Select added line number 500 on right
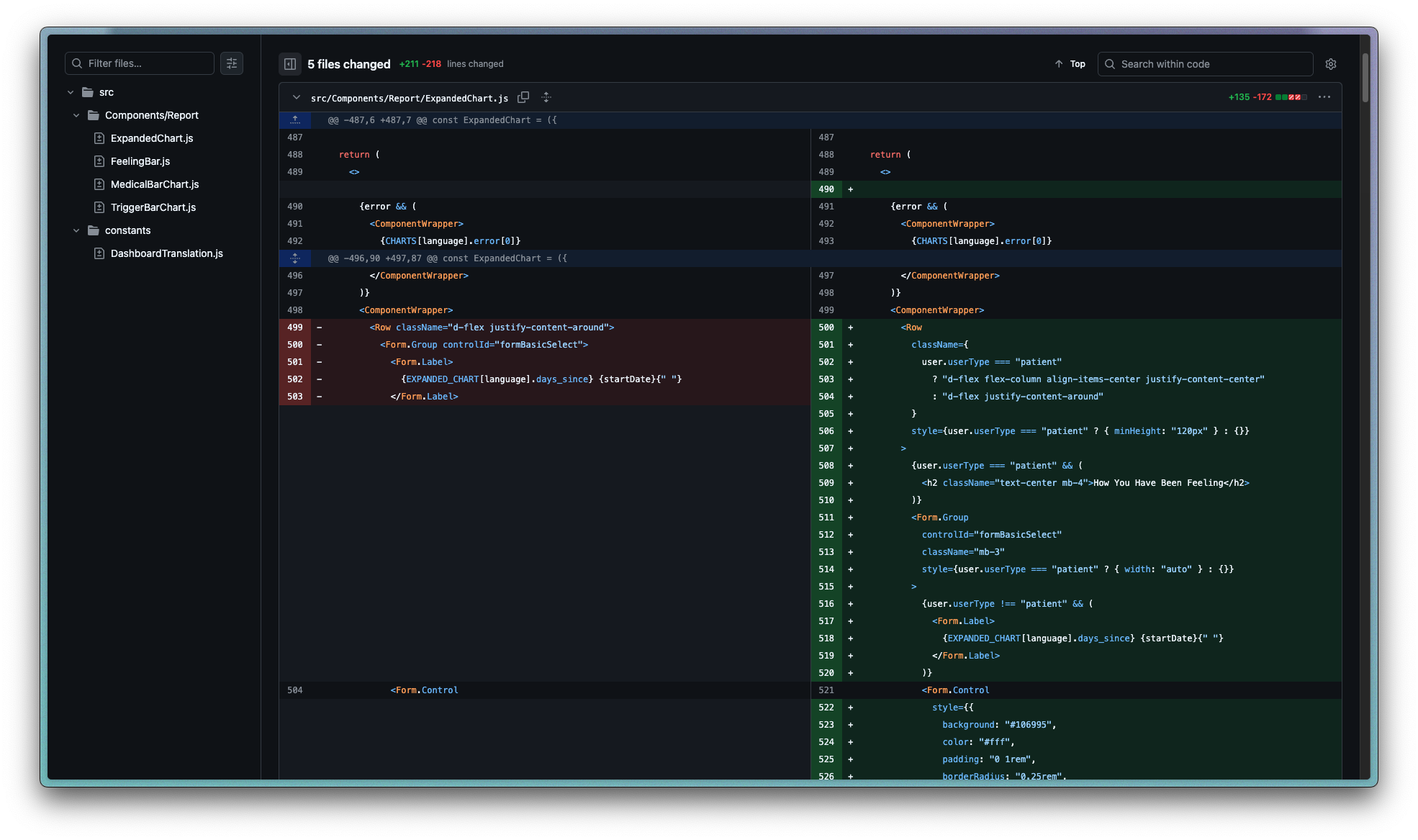The image size is (1418, 840). (826, 328)
